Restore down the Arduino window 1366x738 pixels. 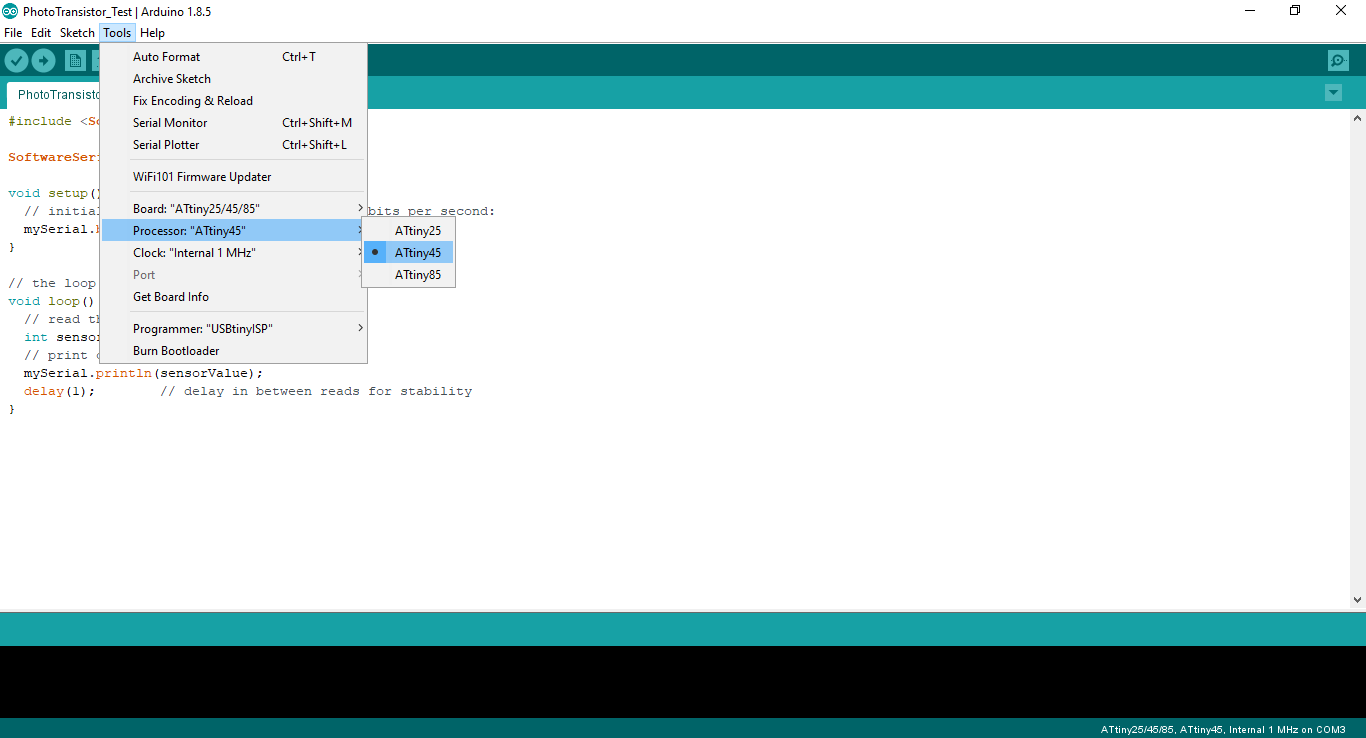[1295, 11]
